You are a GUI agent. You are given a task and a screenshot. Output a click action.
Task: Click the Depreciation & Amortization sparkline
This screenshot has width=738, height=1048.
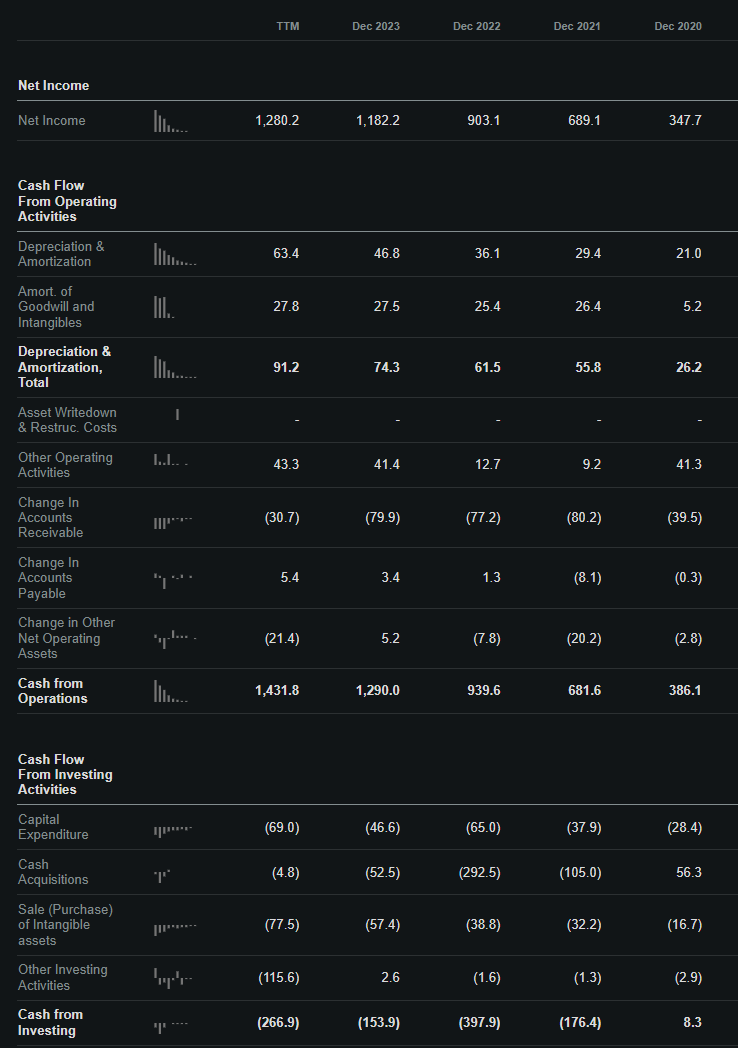(x=175, y=254)
